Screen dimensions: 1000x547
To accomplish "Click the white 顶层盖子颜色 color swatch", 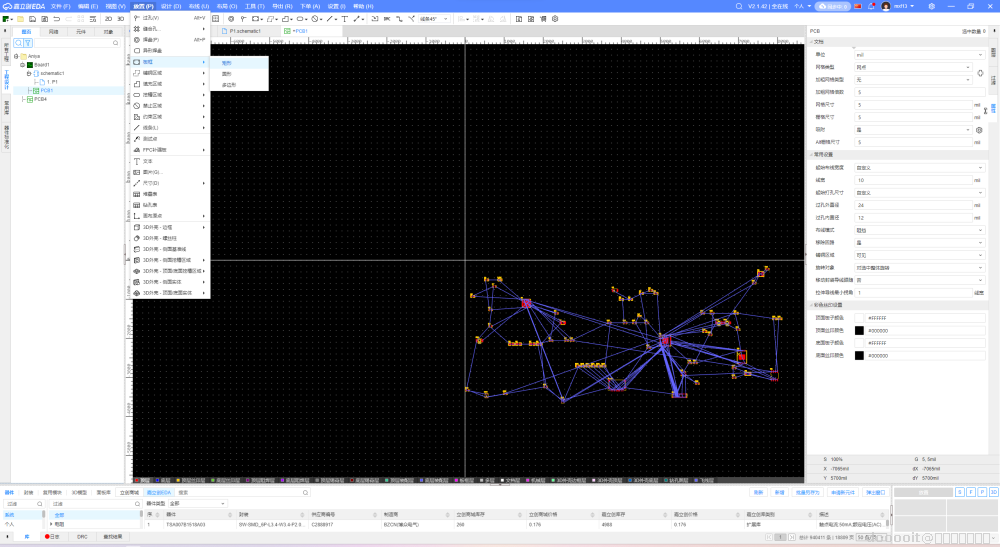I will click(859, 318).
